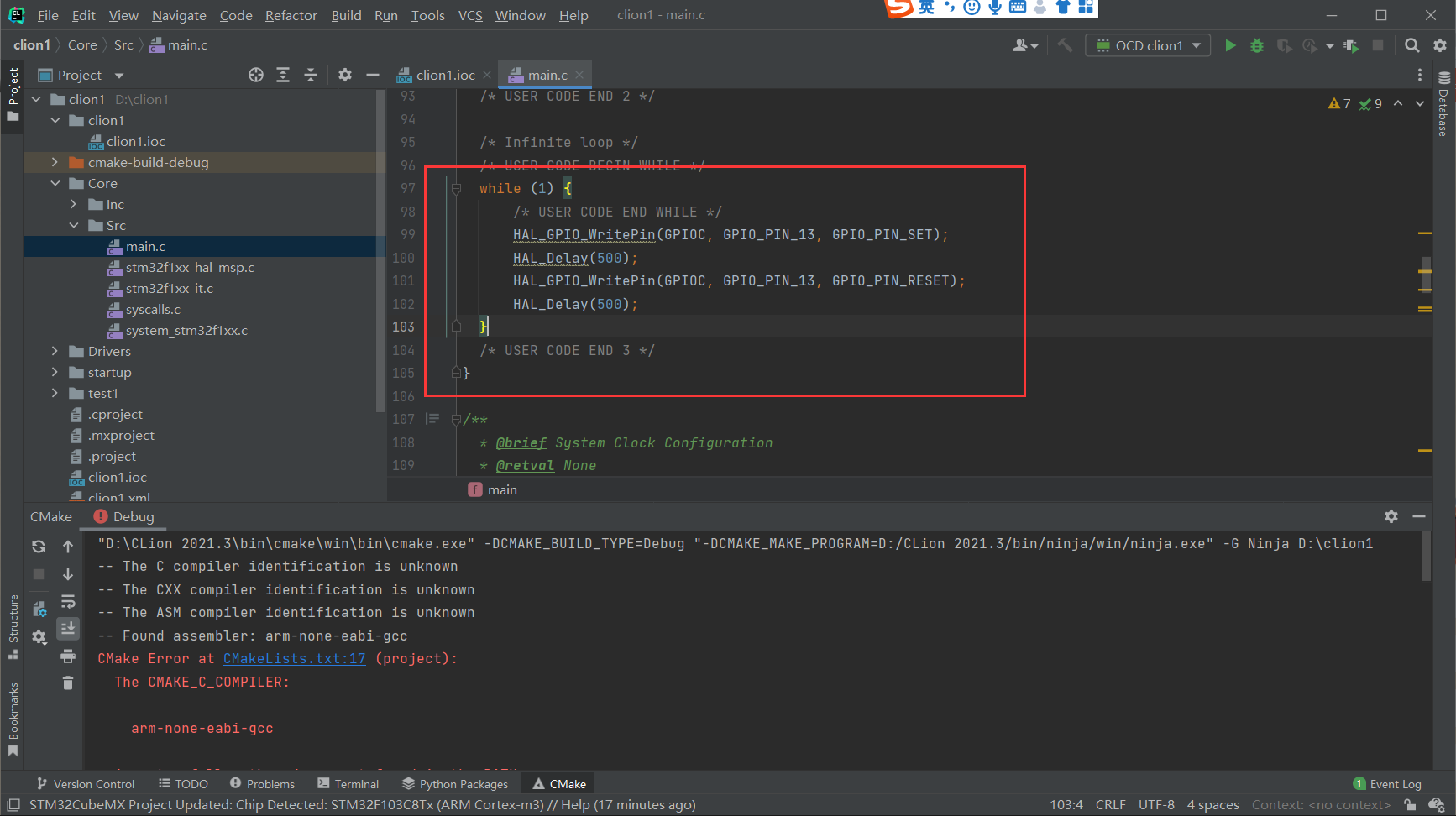
Task: Open Project view mode dropdown
Action: pyautogui.click(x=118, y=76)
